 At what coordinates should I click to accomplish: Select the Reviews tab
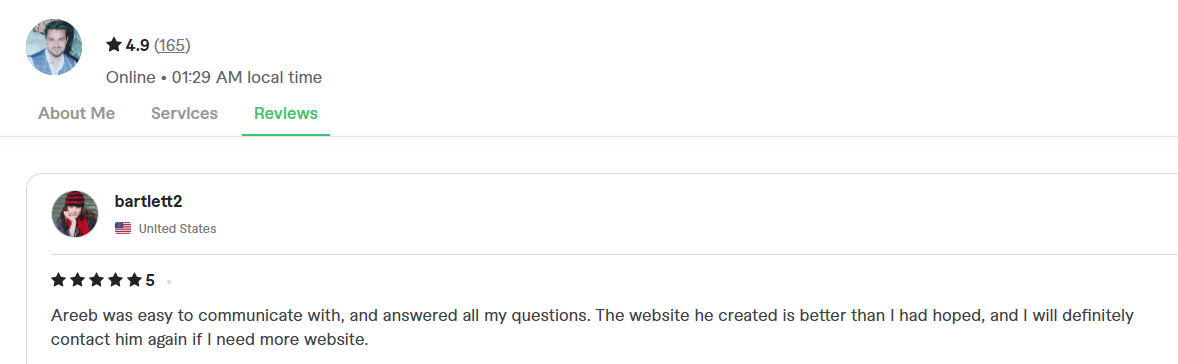coord(285,113)
